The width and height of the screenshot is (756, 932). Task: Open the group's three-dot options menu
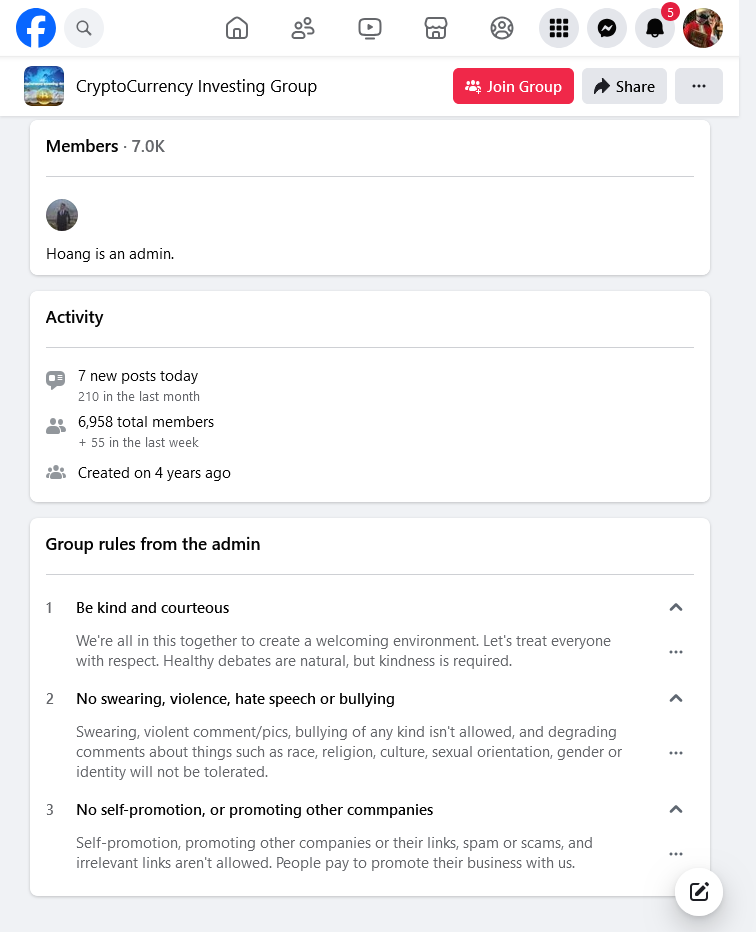pos(699,86)
